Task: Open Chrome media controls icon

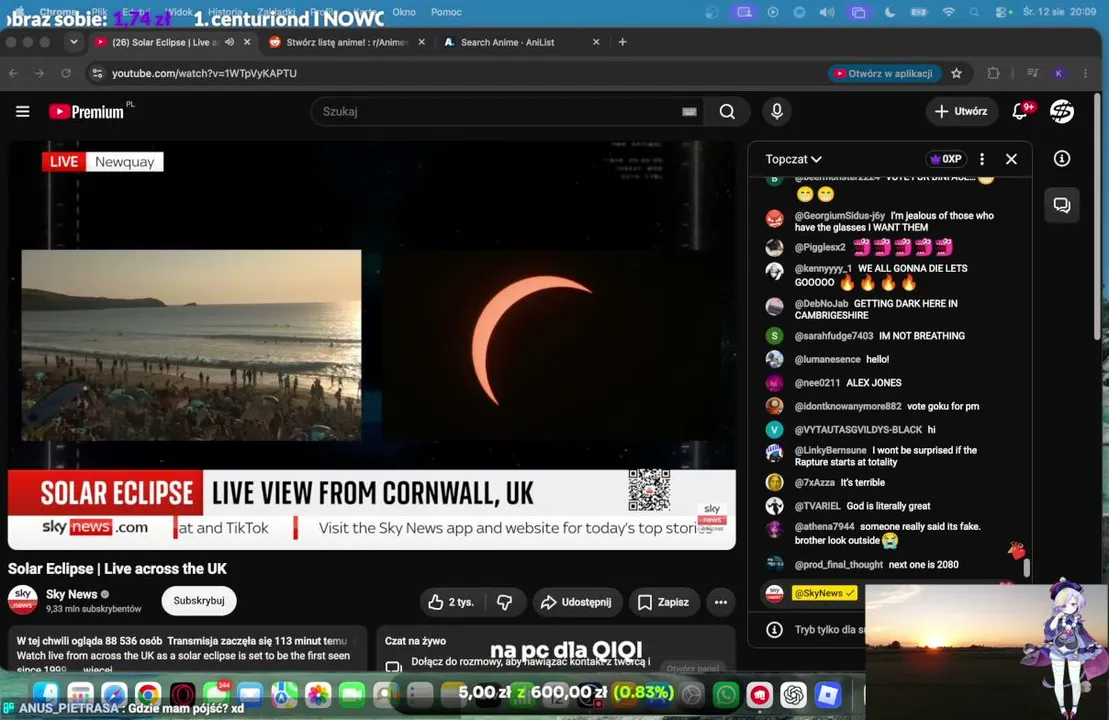Action: [1033, 73]
